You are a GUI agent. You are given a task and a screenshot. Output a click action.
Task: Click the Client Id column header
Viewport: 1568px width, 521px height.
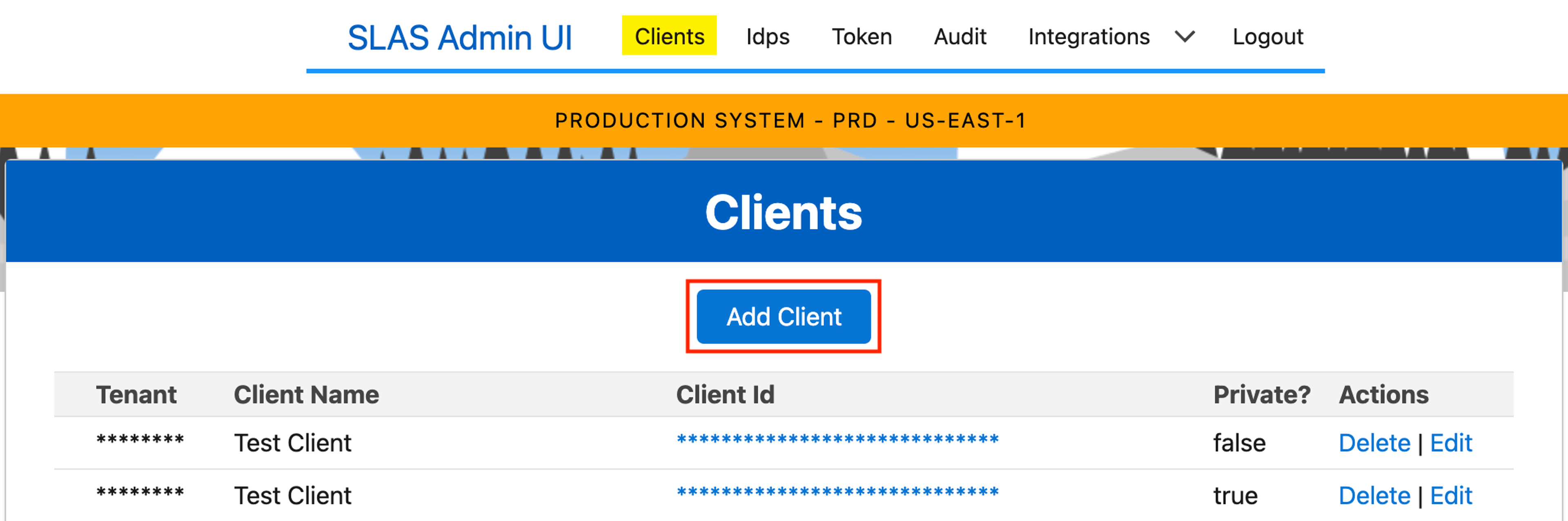[725, 394]
